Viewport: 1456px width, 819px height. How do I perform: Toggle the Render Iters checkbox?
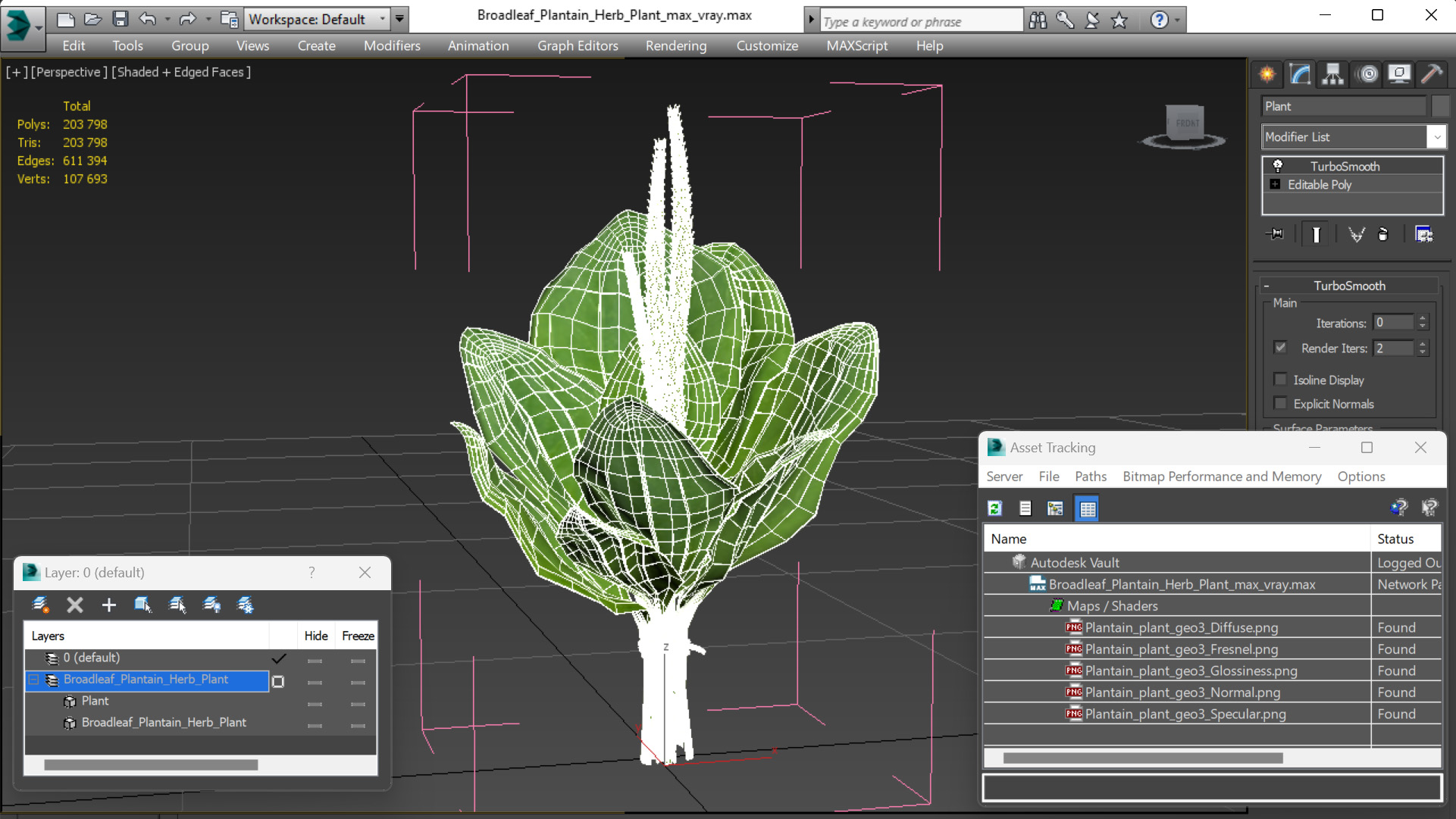coord(1281,348)
